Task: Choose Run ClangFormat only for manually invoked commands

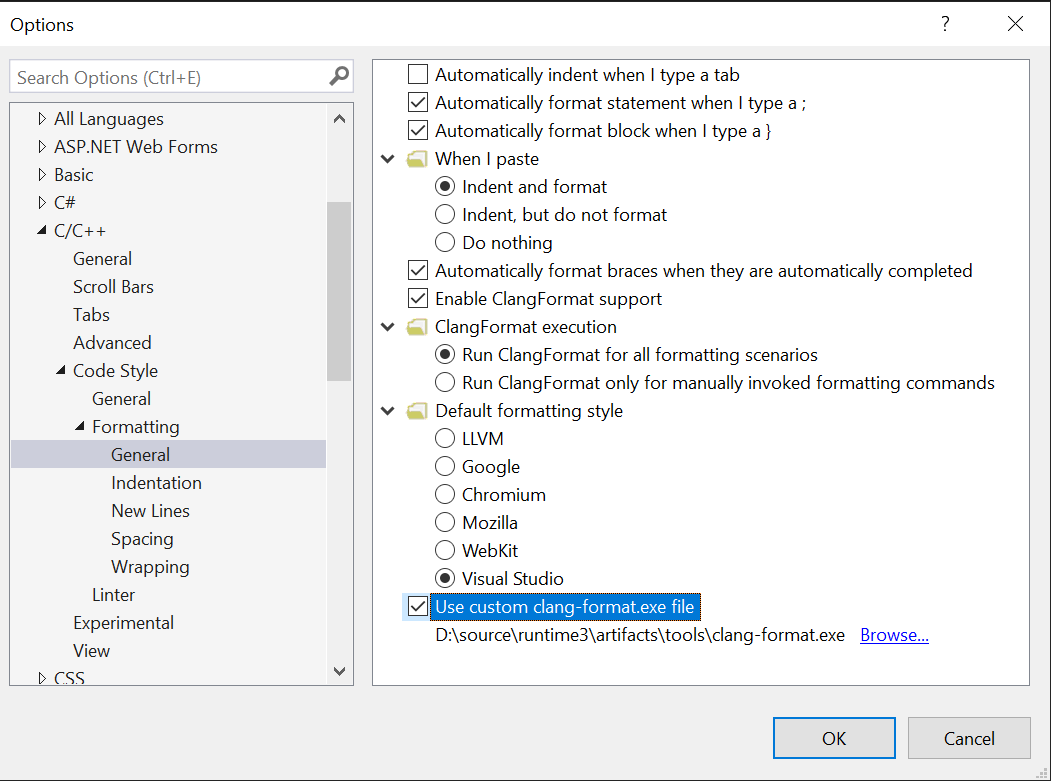Action: [445, 383]
